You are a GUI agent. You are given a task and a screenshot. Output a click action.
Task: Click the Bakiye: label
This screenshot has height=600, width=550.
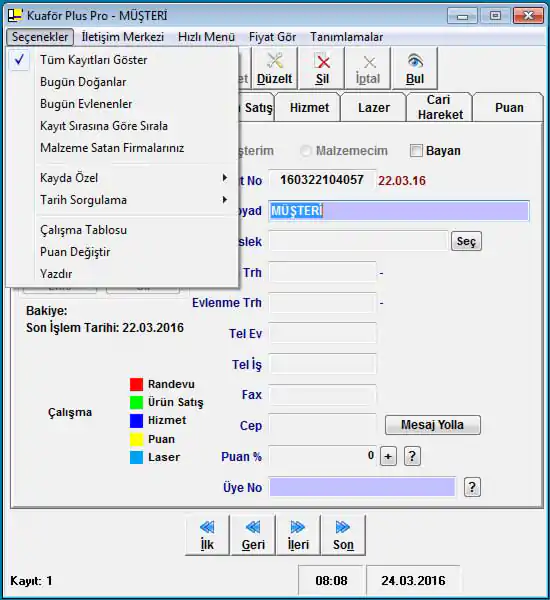pyautogui.click(x=47, y=311)
